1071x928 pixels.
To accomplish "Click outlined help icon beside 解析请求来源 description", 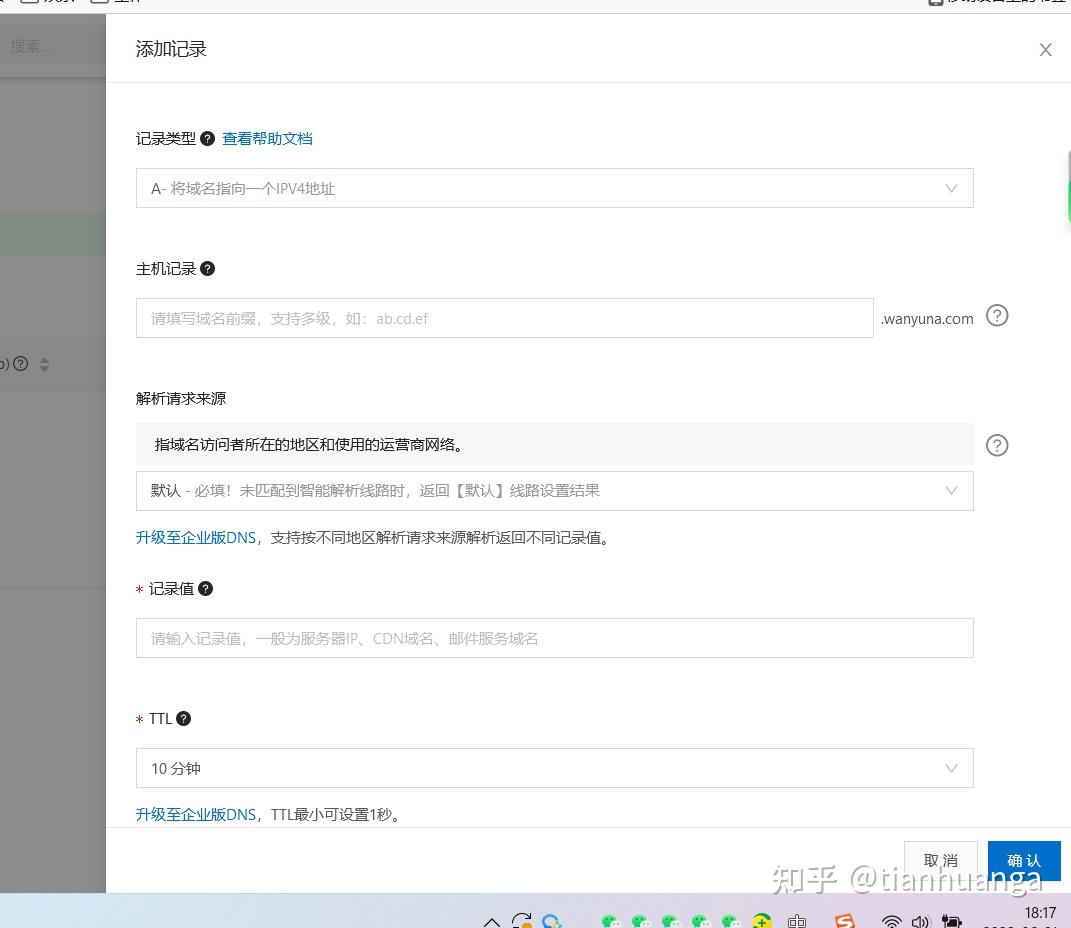I will click(996, 446).
